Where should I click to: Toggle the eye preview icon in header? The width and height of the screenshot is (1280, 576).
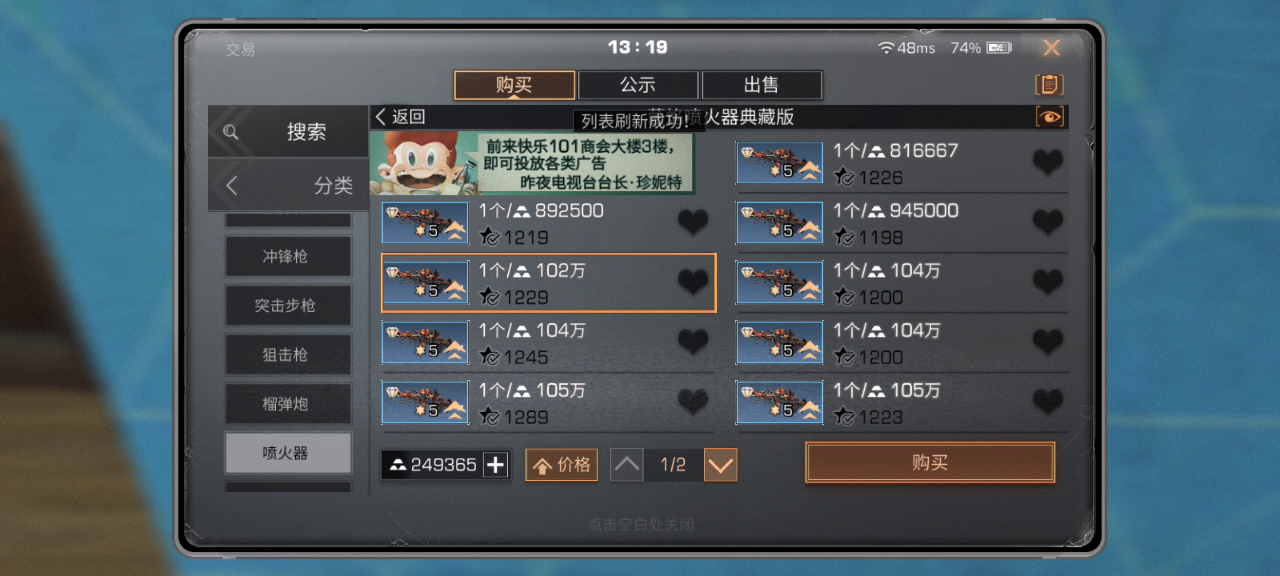point(1050,117)
